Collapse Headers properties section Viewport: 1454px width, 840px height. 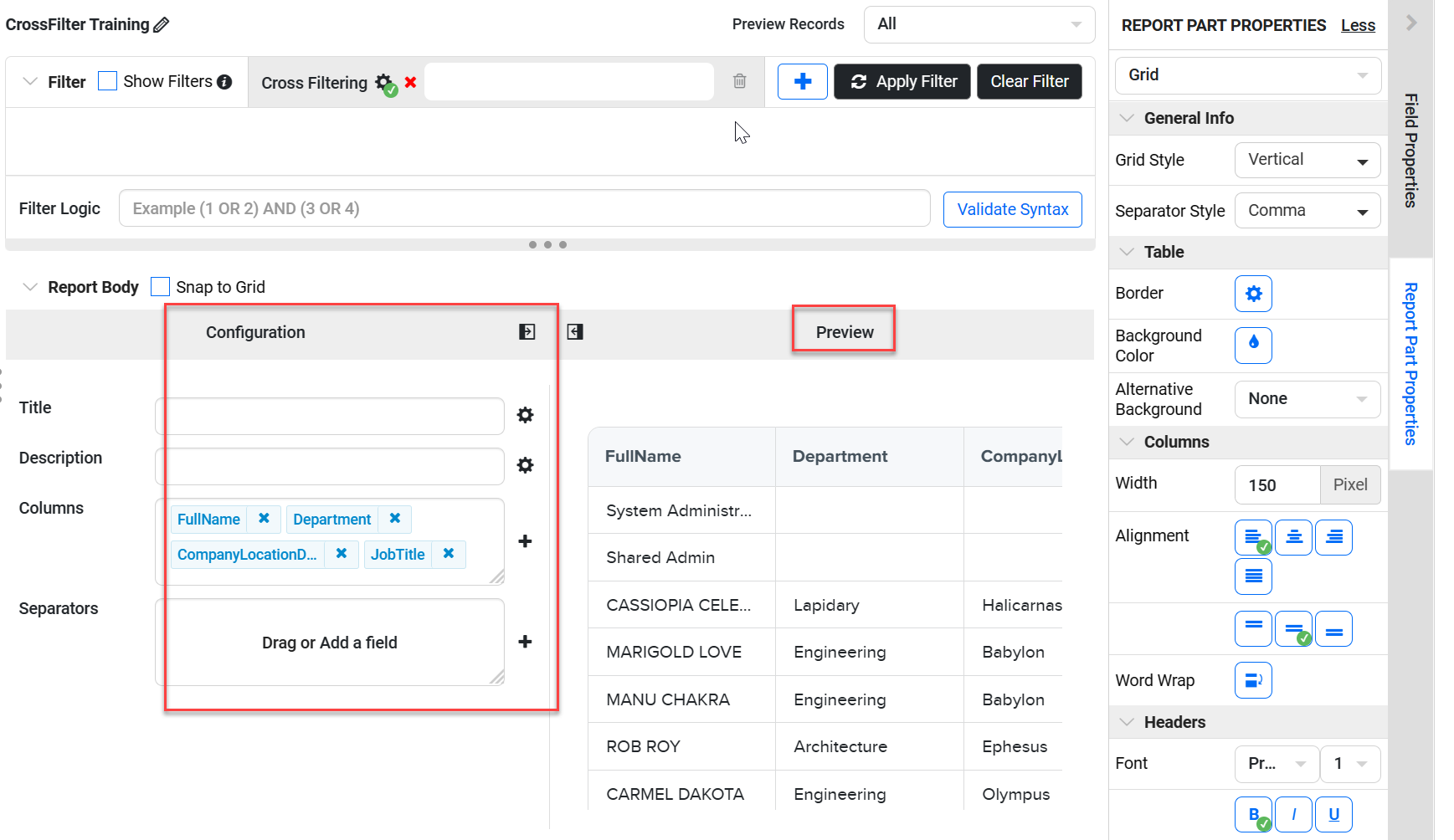click(x=1127, y=722)
